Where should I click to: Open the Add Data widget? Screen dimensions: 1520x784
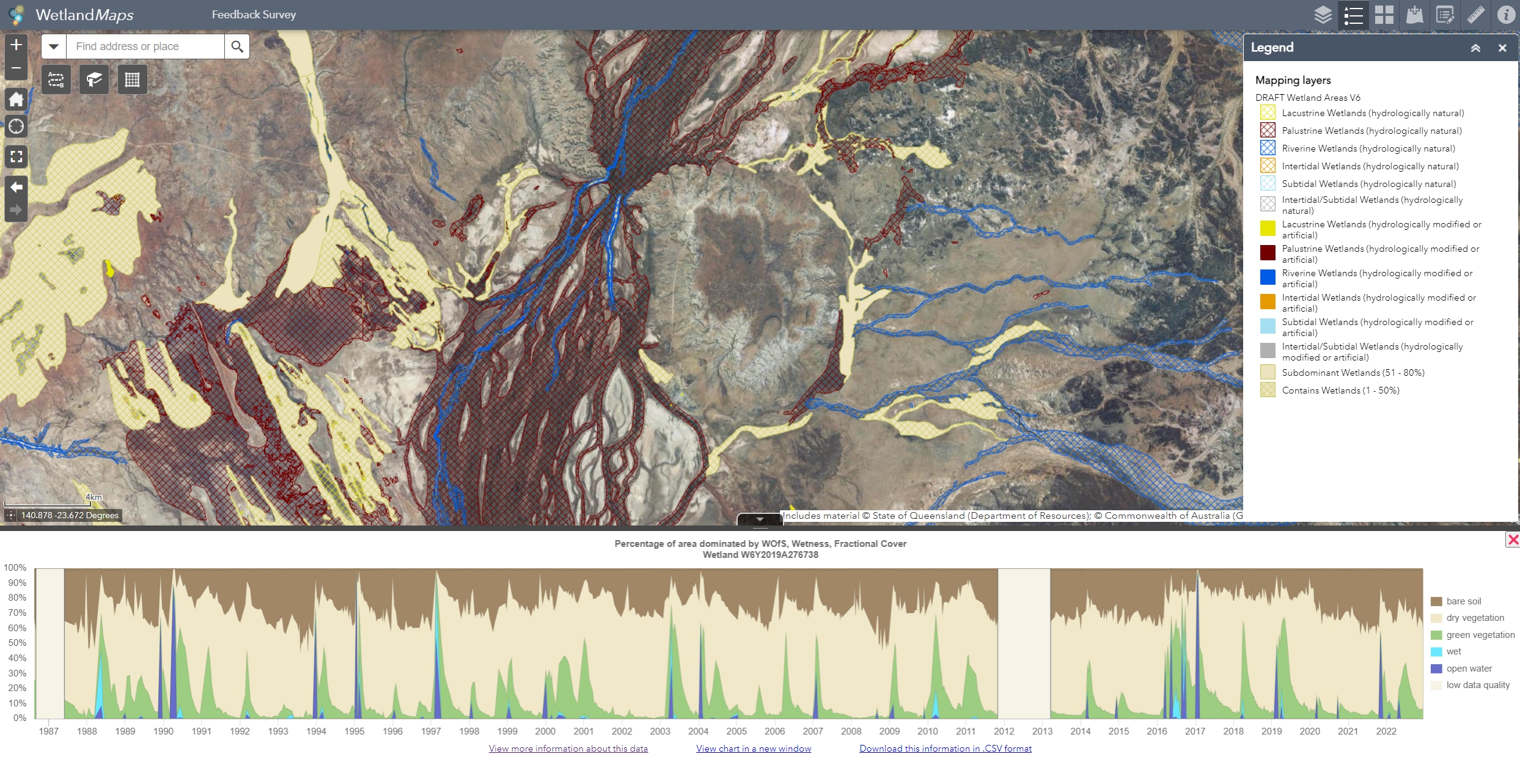[x=1414, y=15]
